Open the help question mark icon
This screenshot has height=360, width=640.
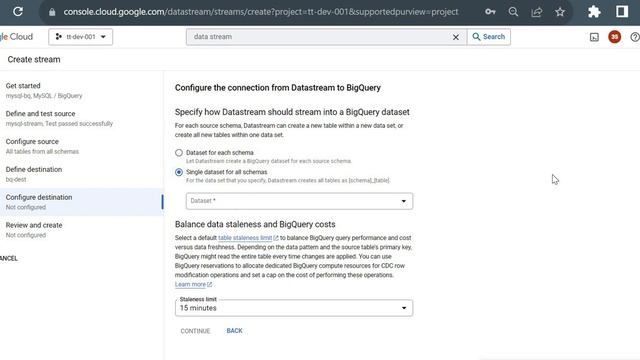coord(635,37)
